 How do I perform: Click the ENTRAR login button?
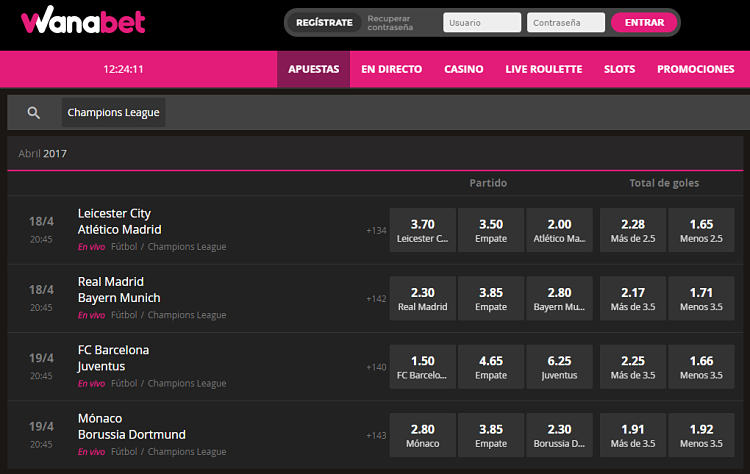[644, 22]
